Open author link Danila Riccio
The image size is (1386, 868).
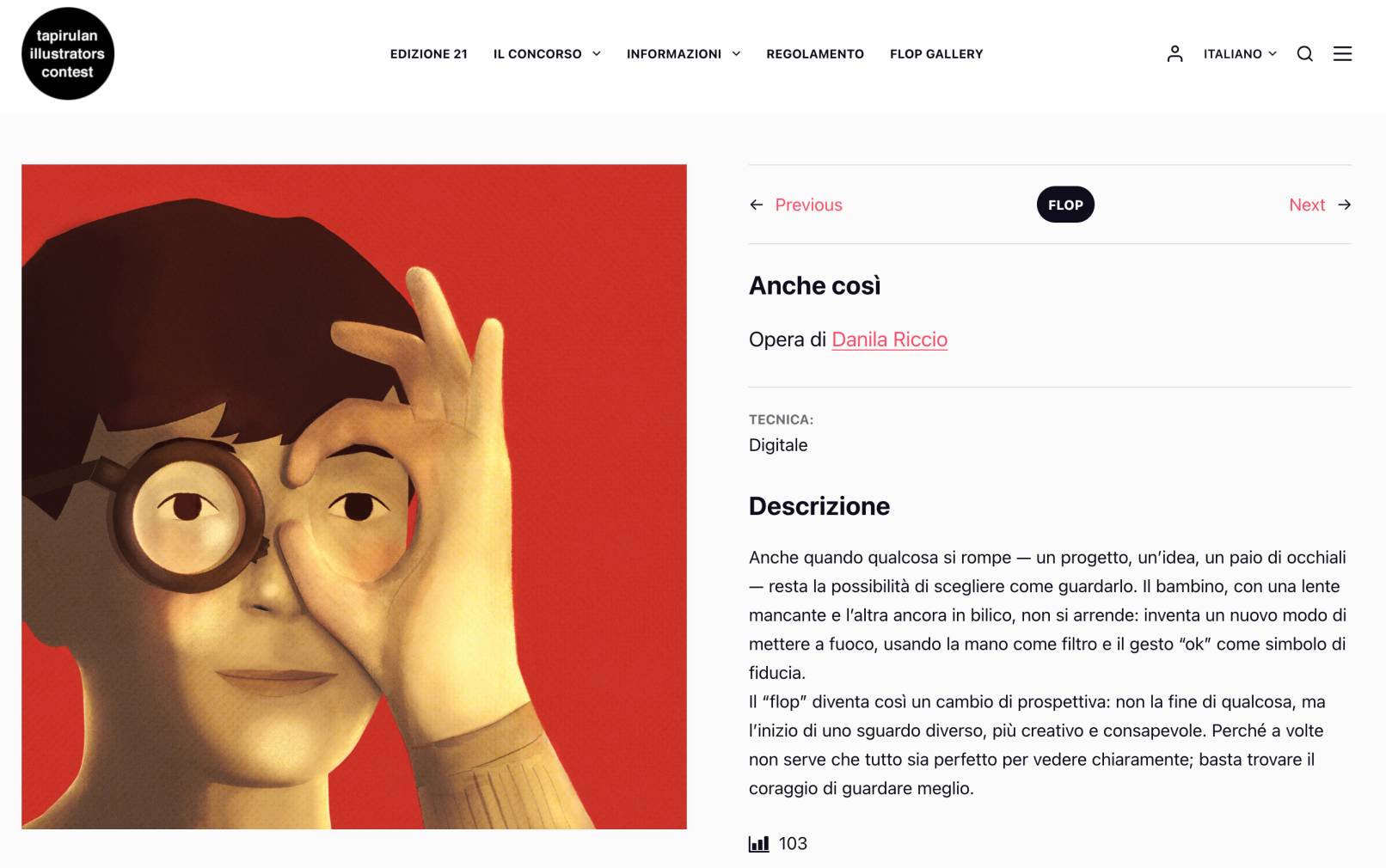[889, 339]
